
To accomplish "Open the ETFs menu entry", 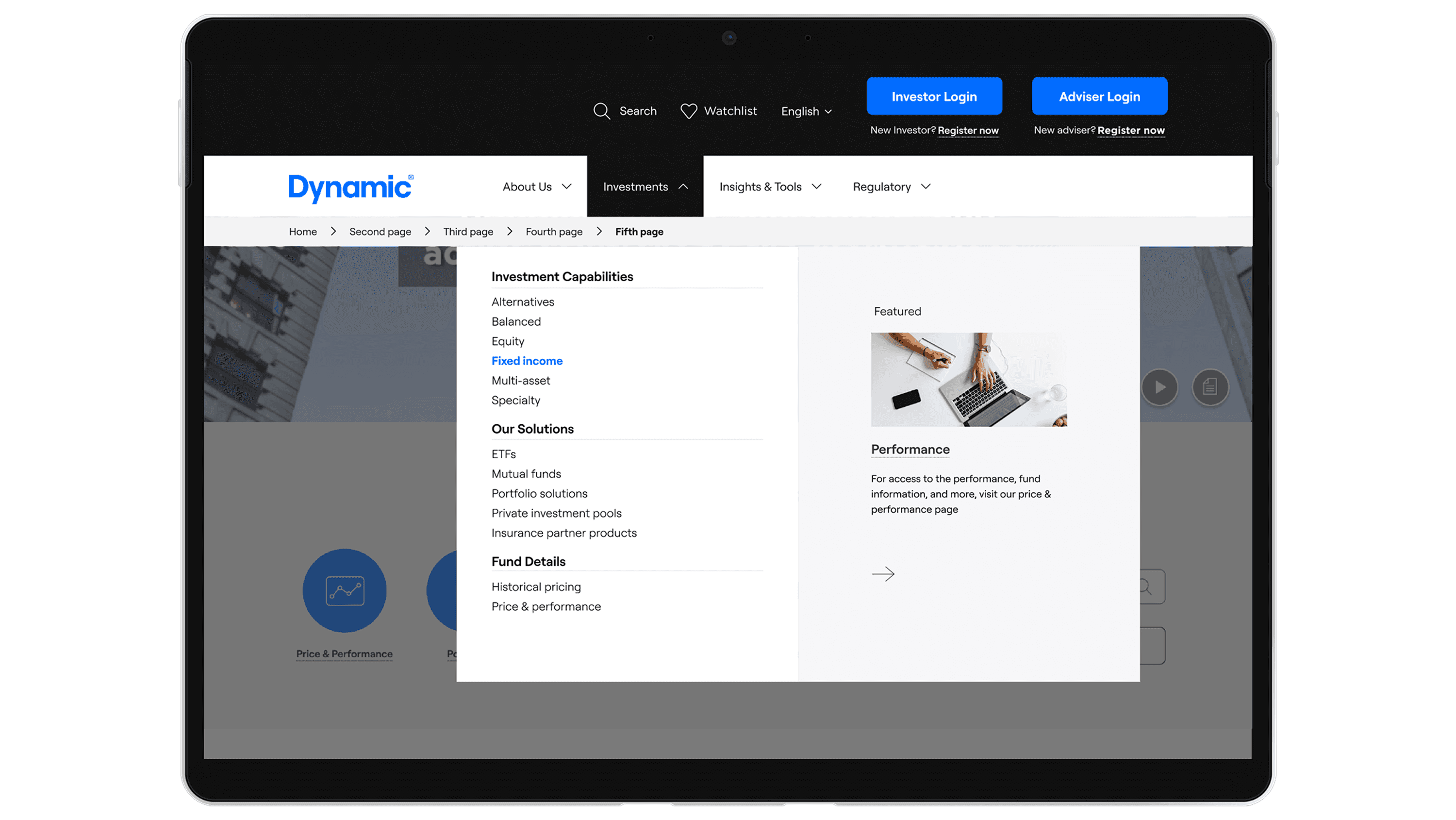I will (x=504, y=454).
